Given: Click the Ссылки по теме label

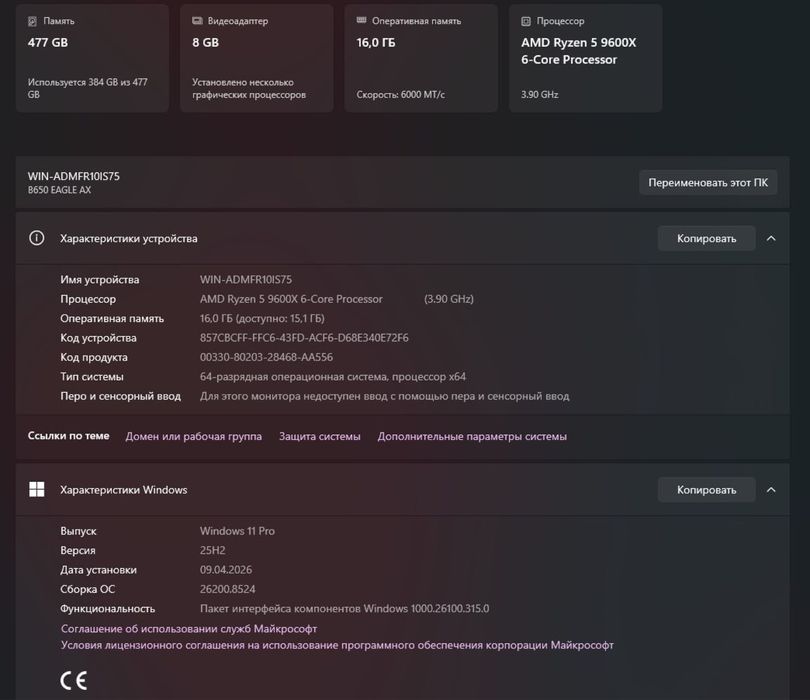Looking at the screenshot, I should (x=69, y=435).
